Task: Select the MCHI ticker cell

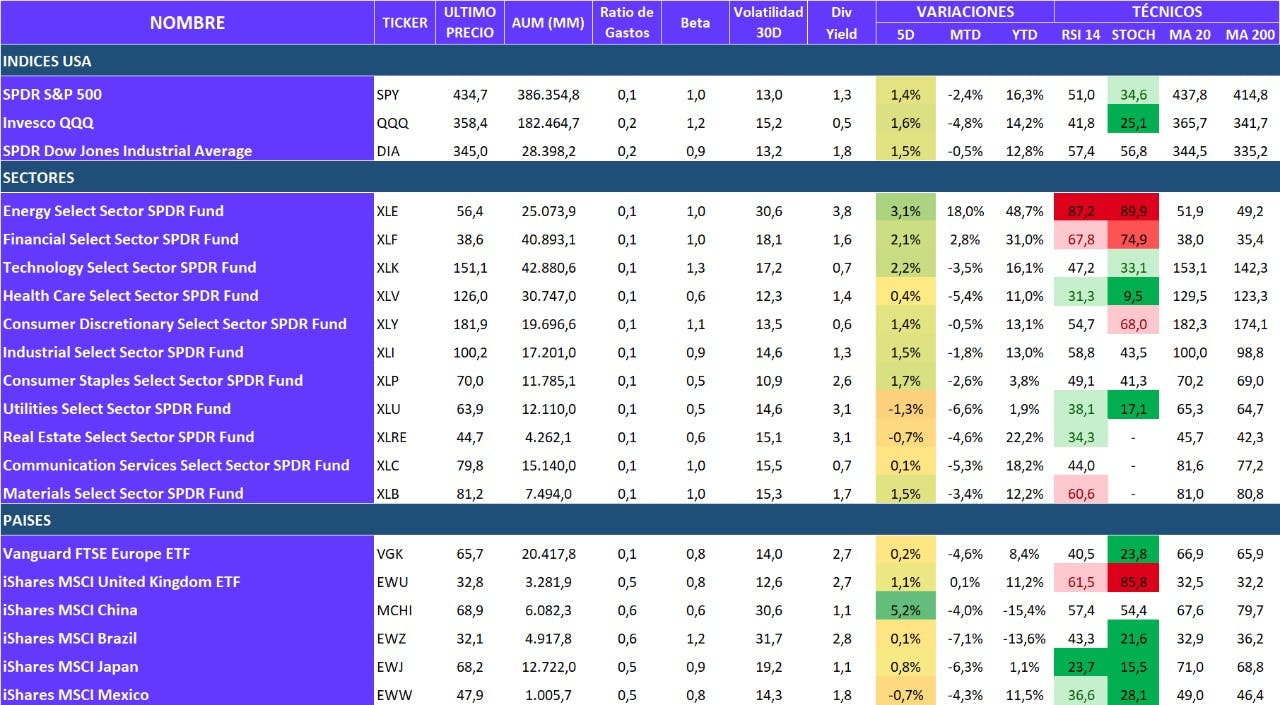Action: 405,609
